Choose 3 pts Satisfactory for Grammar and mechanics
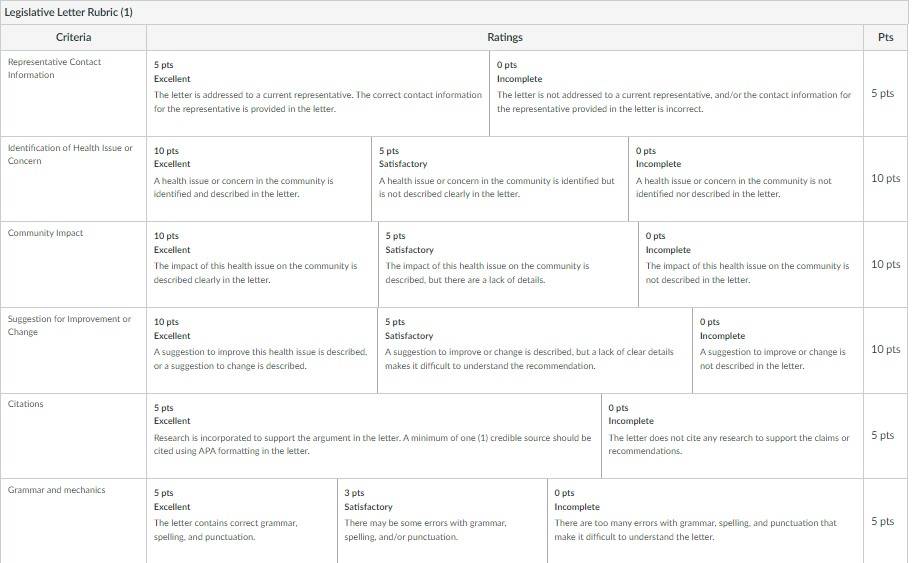This screenshot has height=563, width=915. 442,520
